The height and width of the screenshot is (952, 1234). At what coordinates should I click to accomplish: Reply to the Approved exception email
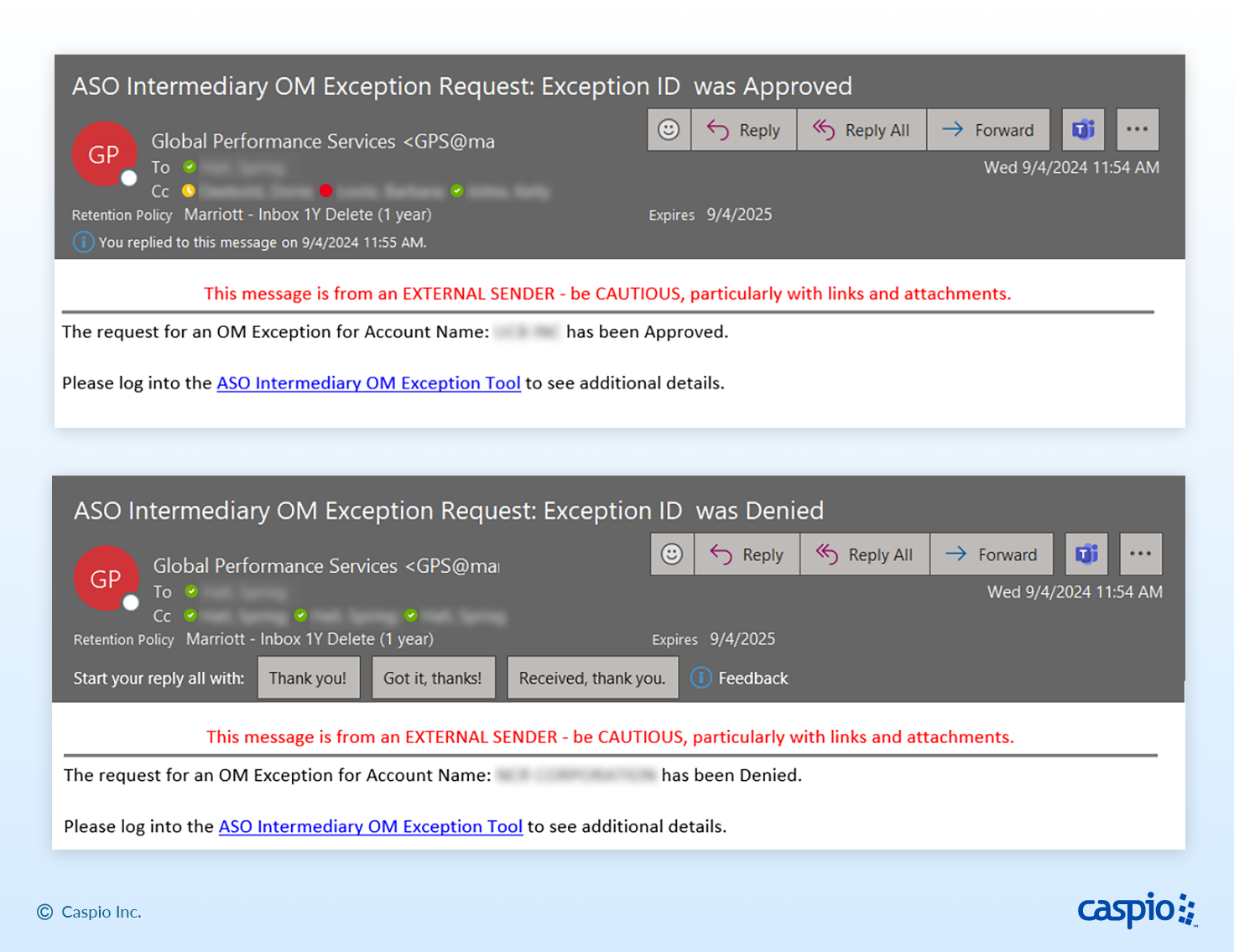coord(743,130)
